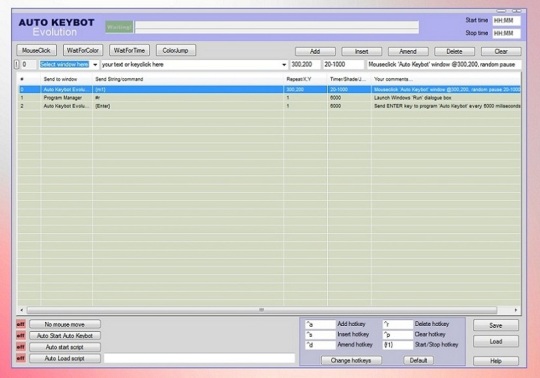The height and width of the screenshot is (378, 540).
Task: Click the 'Auto Load script' button
Action: click(65, 358)
